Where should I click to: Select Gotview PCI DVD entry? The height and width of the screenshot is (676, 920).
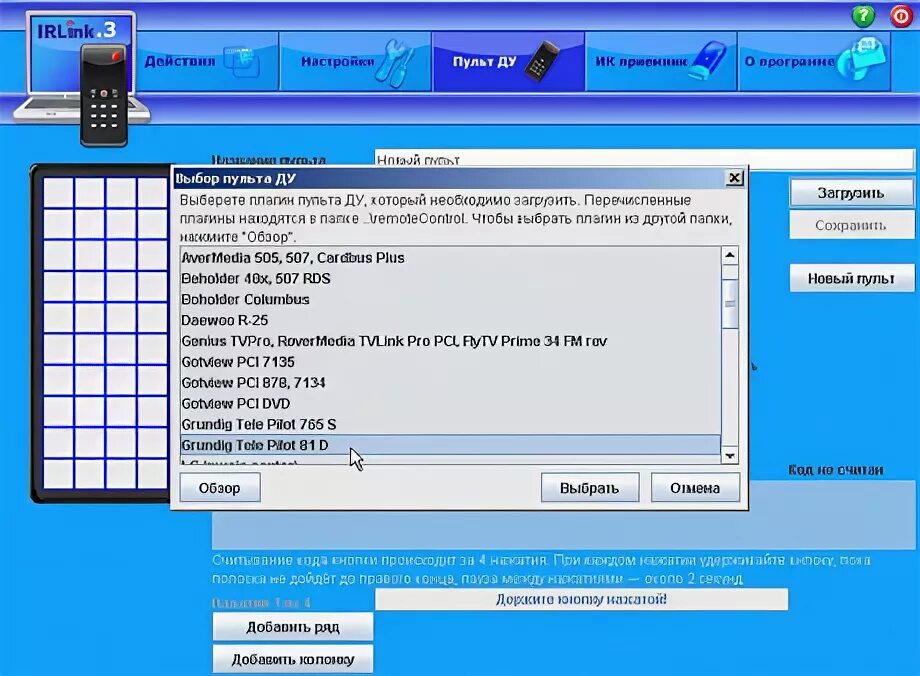[450, 404]
